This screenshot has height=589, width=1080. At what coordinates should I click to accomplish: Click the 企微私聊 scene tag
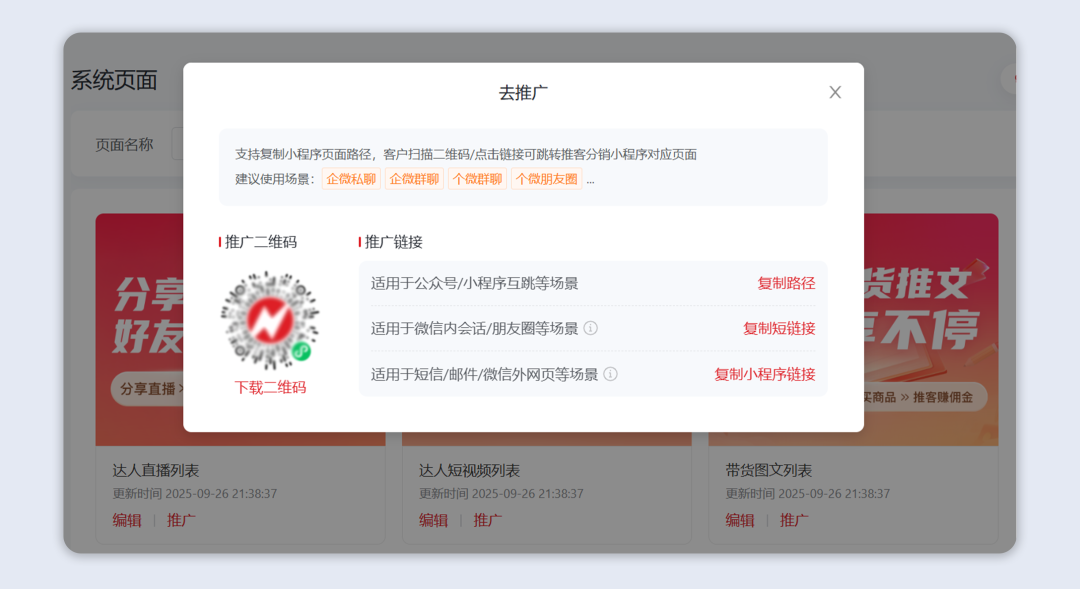pyautogui.click(x=351, y=177)
